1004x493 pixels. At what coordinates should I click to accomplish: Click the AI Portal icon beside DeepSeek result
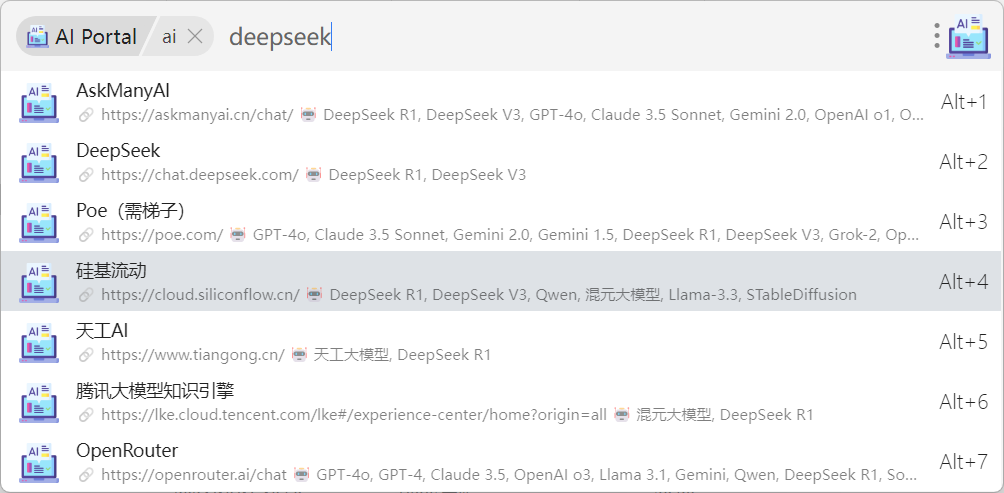coord(39,162)
